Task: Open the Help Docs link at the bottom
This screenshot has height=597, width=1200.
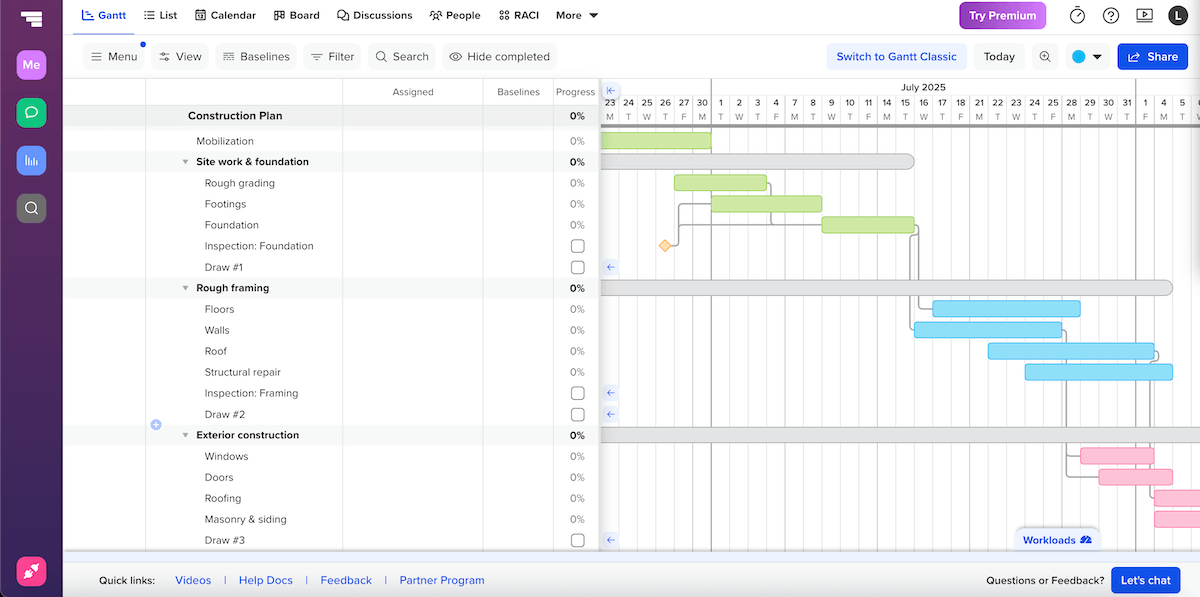Action: pyautogui.click(x=265, y=580)
